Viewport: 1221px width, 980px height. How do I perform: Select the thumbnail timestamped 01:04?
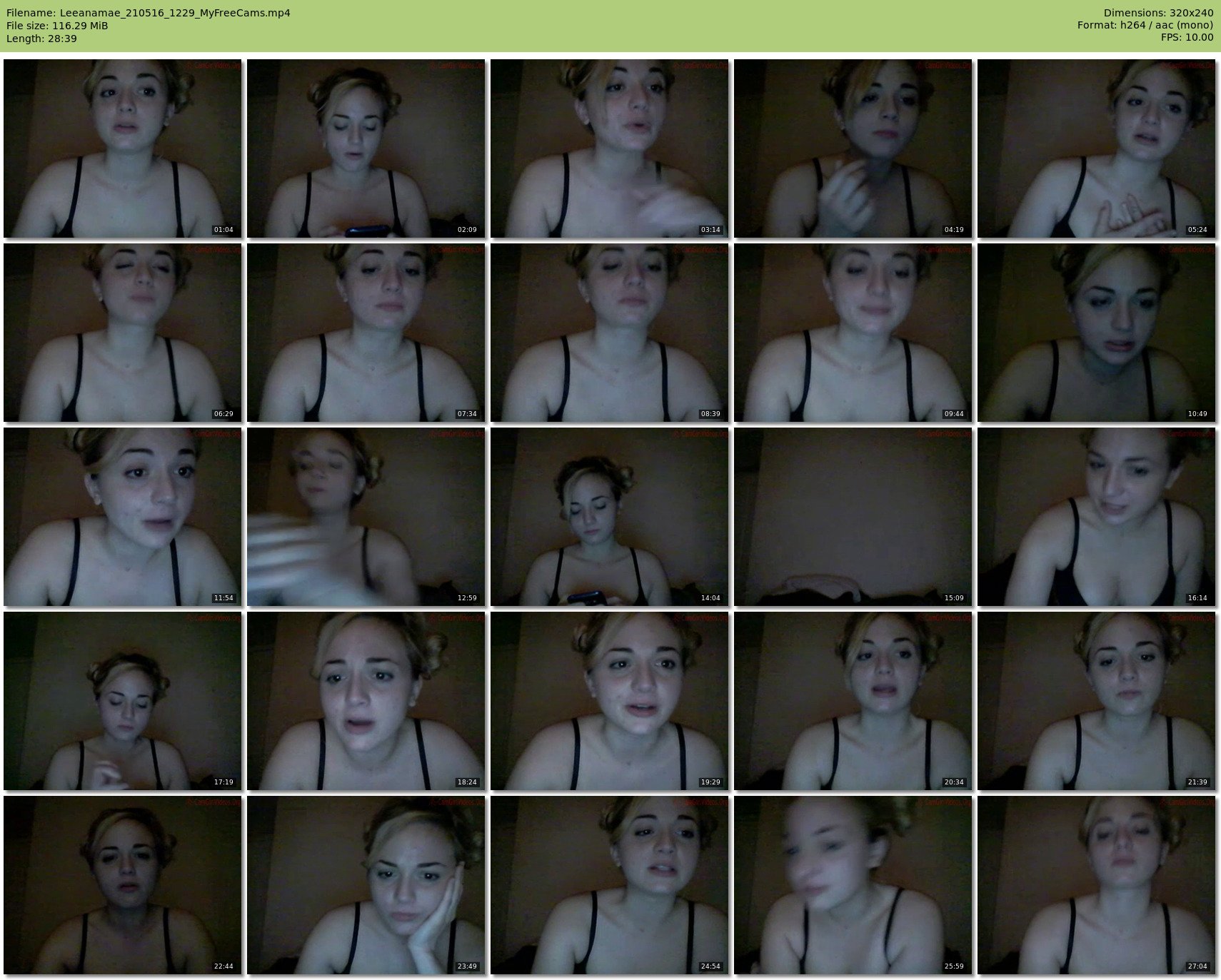tap(123, 148)
